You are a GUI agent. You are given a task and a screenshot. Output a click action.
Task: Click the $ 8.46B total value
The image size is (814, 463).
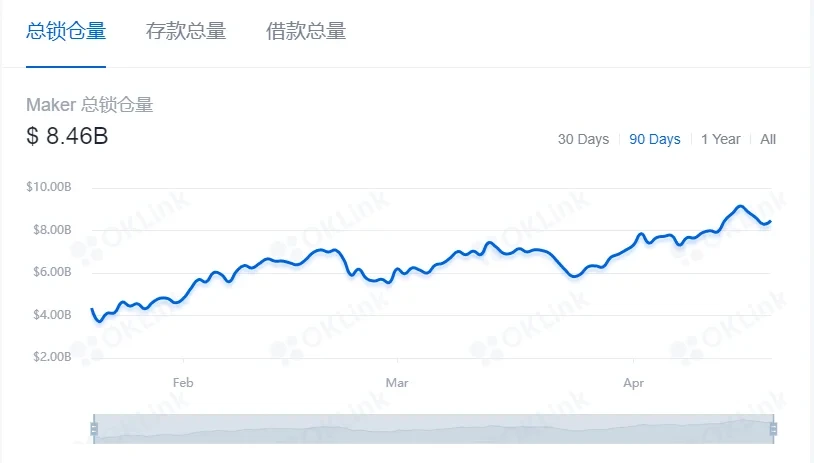tap(67, 136)
